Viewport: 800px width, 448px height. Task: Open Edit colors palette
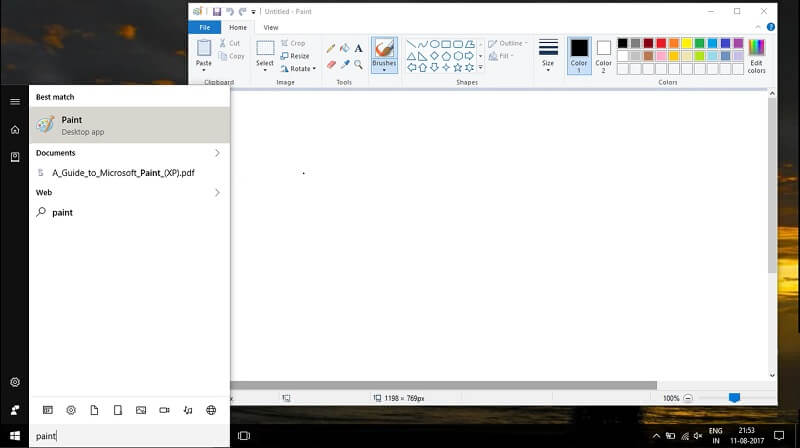tap(757, 56)
